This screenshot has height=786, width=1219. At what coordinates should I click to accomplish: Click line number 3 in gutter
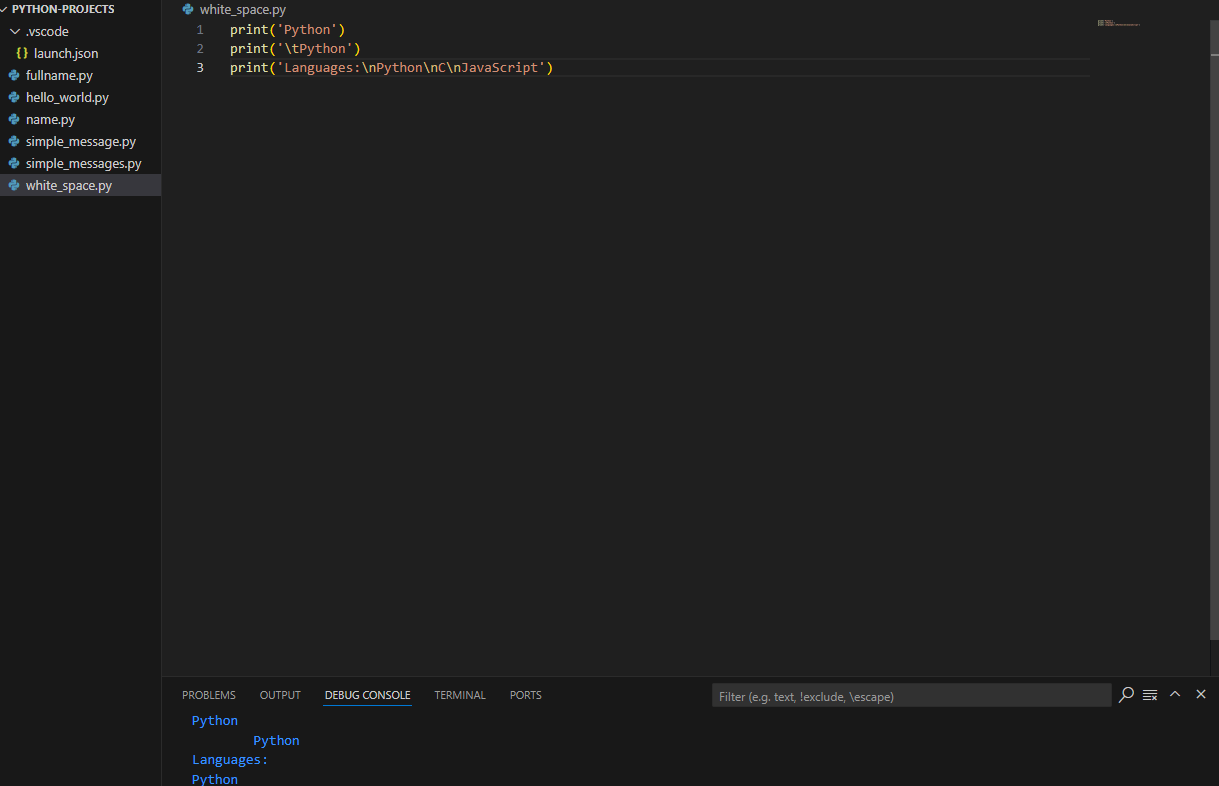(200, 68)
